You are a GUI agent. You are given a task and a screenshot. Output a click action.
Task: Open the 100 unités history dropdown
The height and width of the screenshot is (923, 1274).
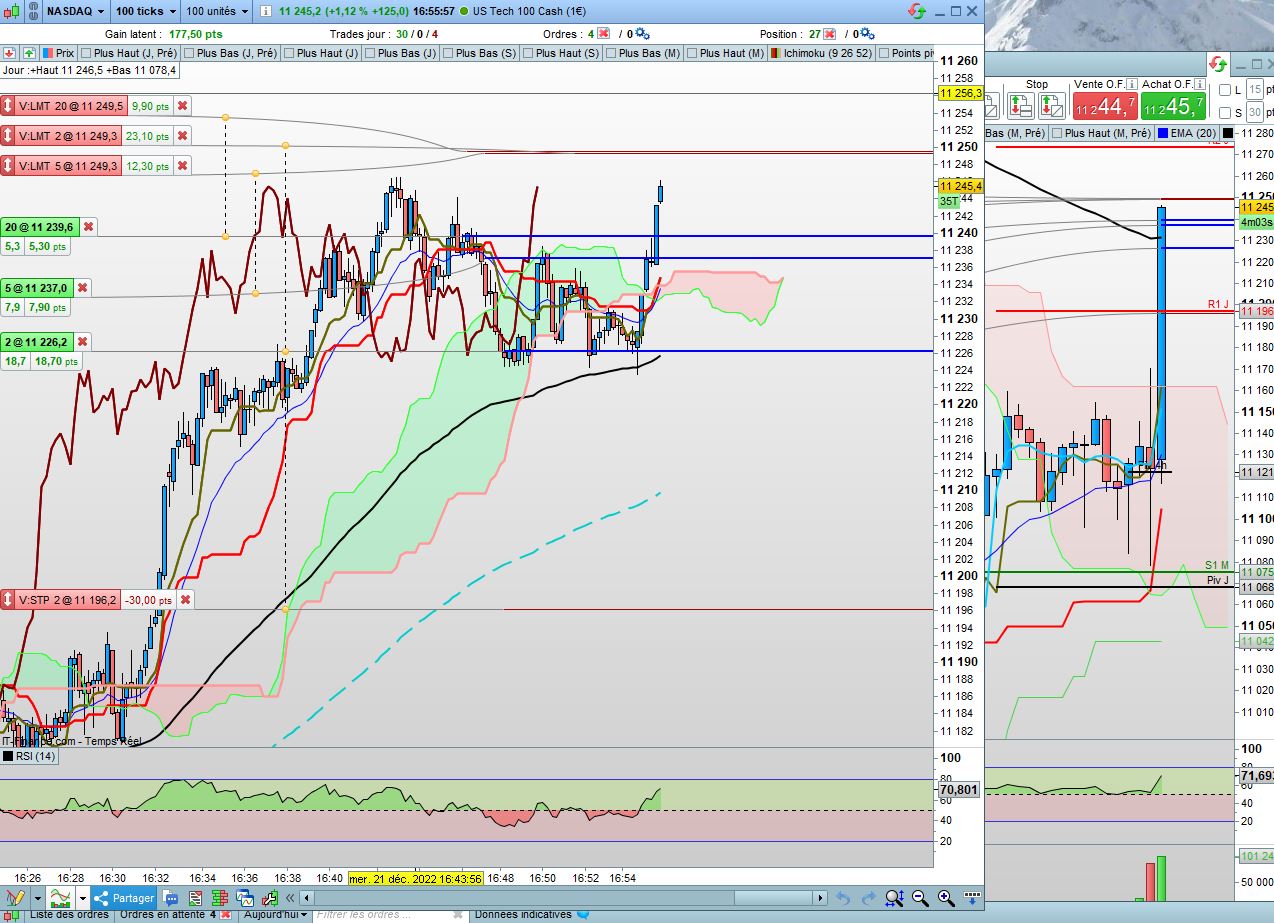point(217,11)
